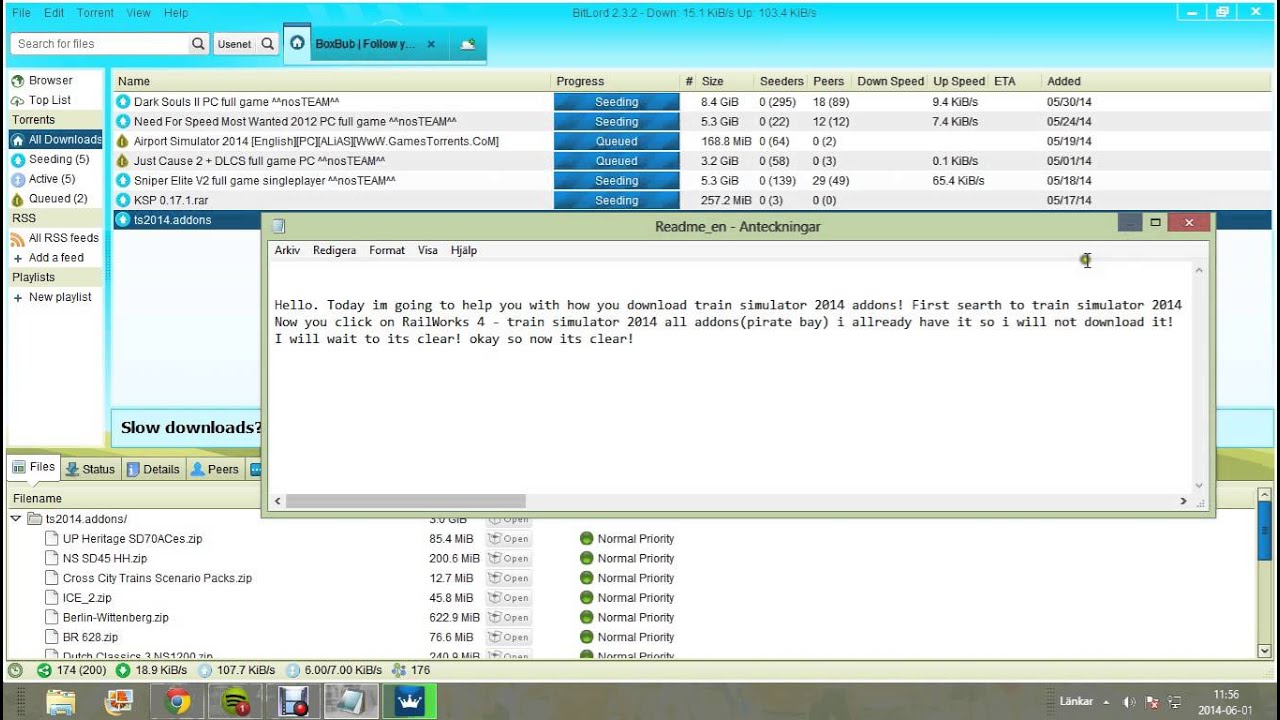Click the Sniper Elite V2 seeding status icon
The height and width of the screenshot is (720, 1280).
click(123, 181)
